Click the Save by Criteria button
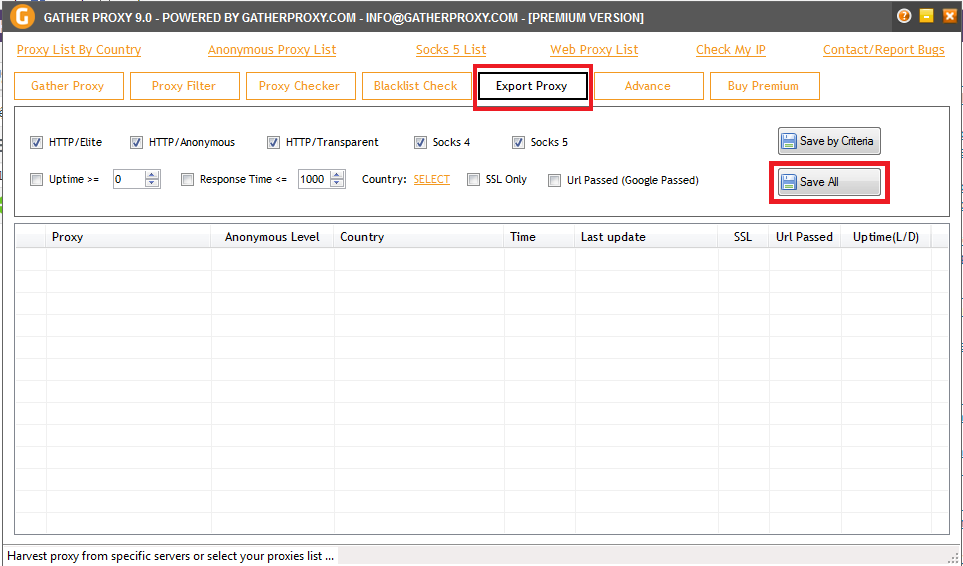The height and width of the screenshot is (566, 963). (x=829, y=141)
